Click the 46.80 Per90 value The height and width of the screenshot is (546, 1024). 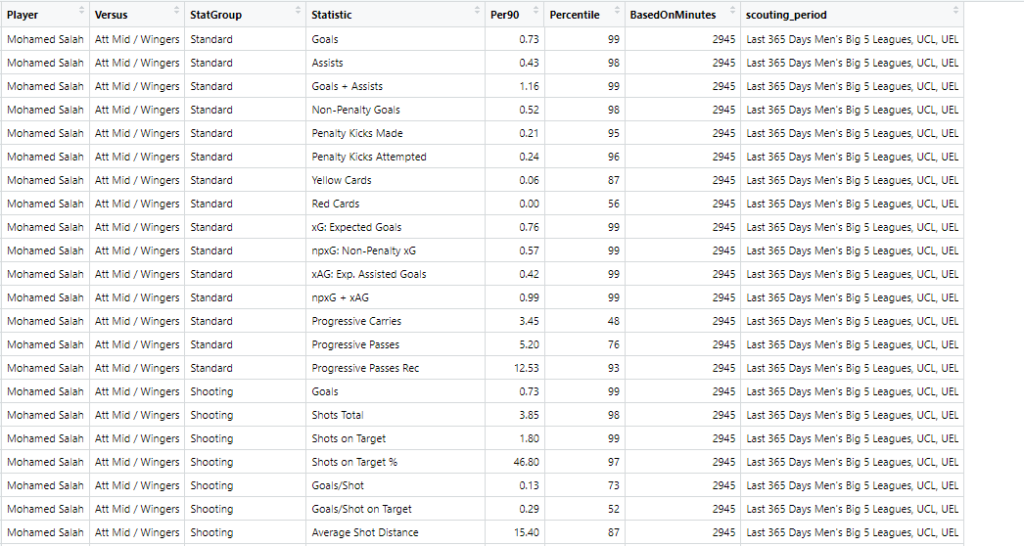(x=526, y=462)
